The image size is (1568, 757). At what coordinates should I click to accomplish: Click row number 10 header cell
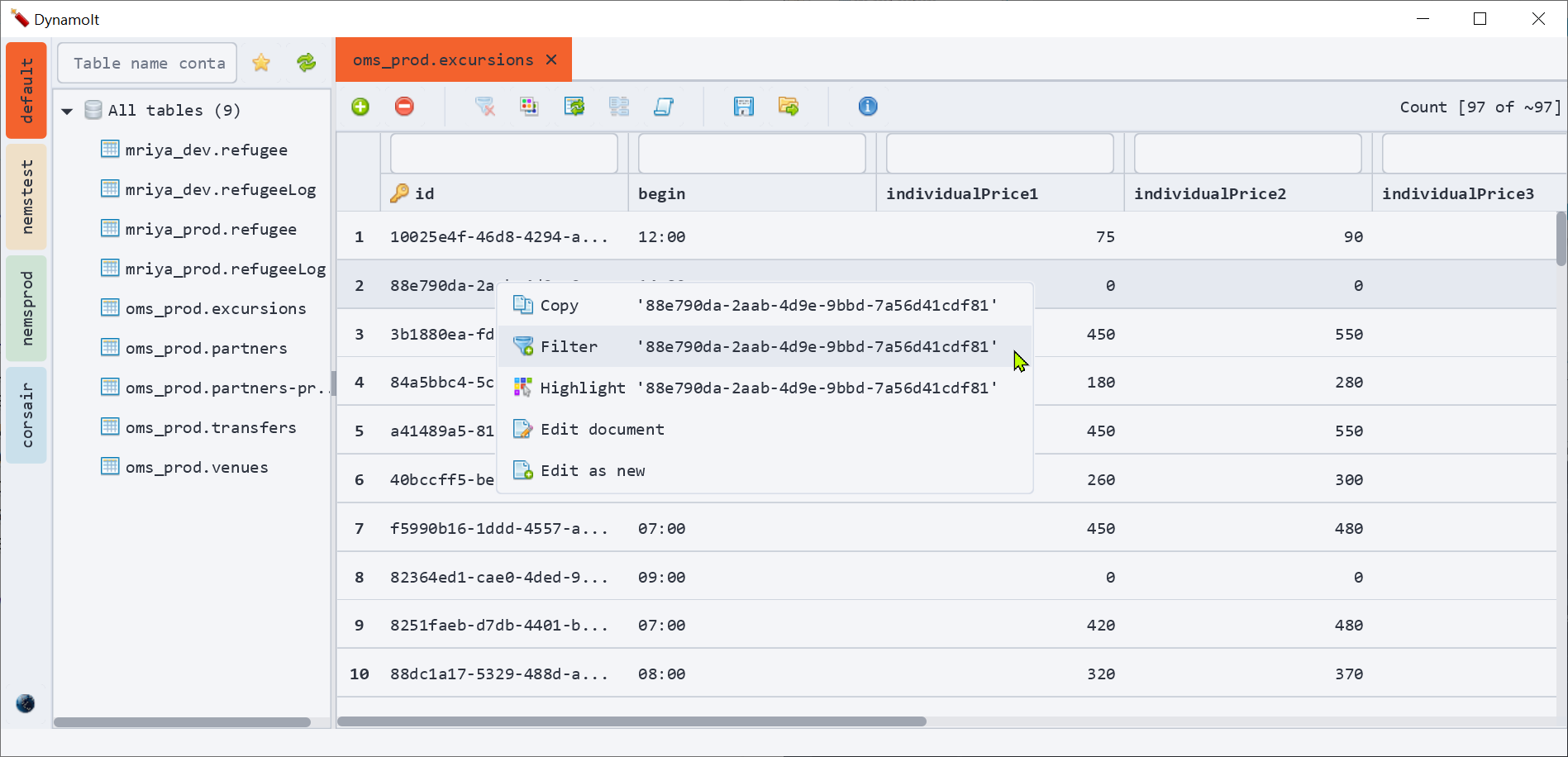(x=359, y=674)
